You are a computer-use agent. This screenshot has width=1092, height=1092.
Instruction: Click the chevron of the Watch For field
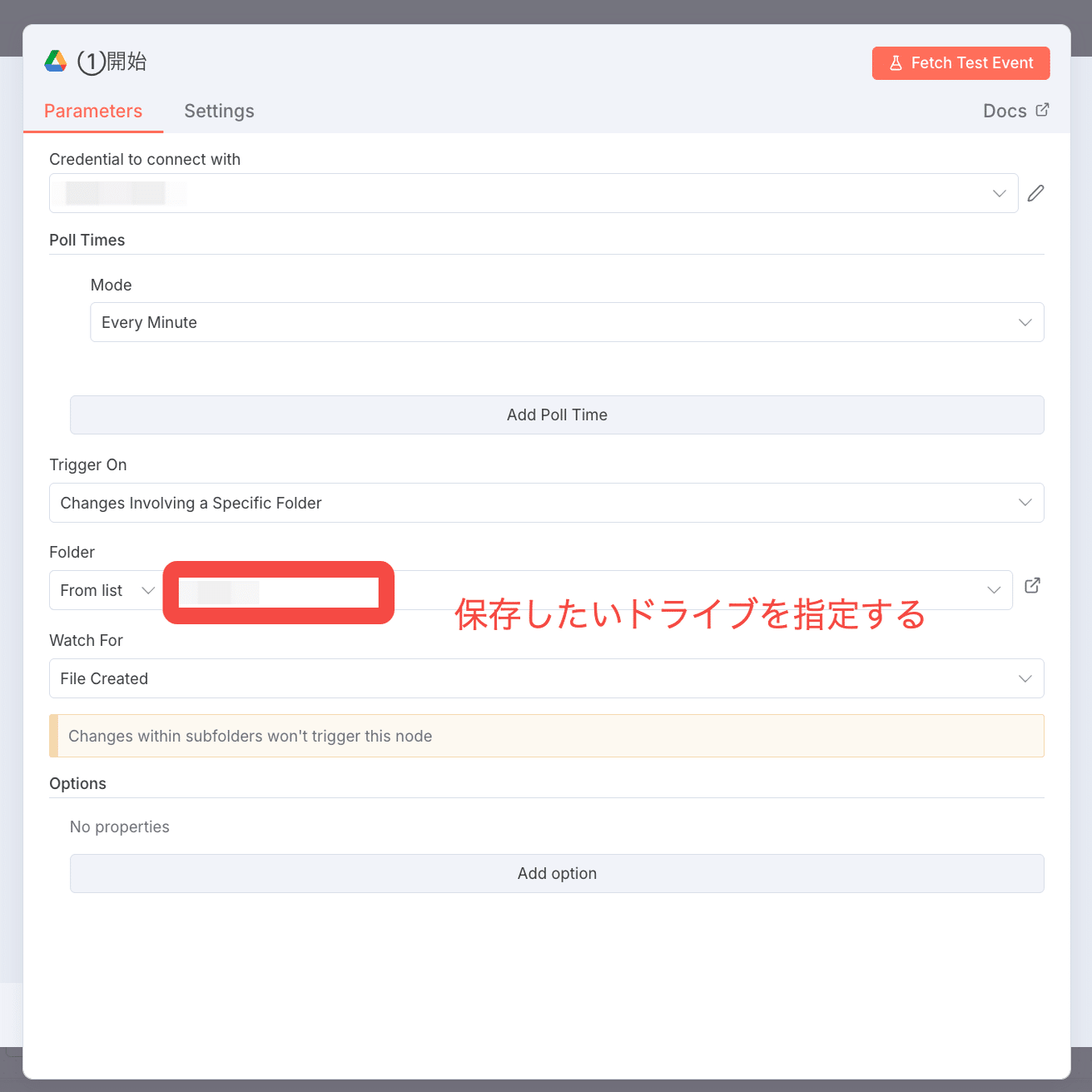(1025, 678)
